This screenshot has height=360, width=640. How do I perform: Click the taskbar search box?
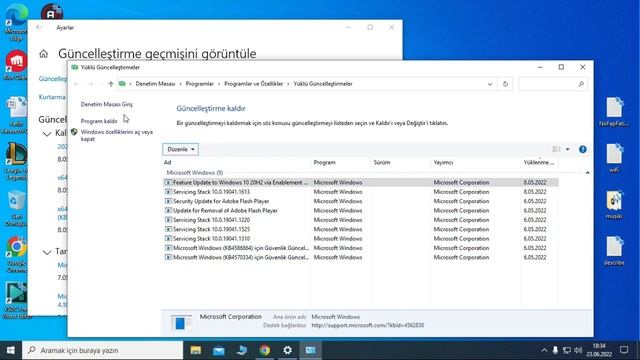click(102, 350)
